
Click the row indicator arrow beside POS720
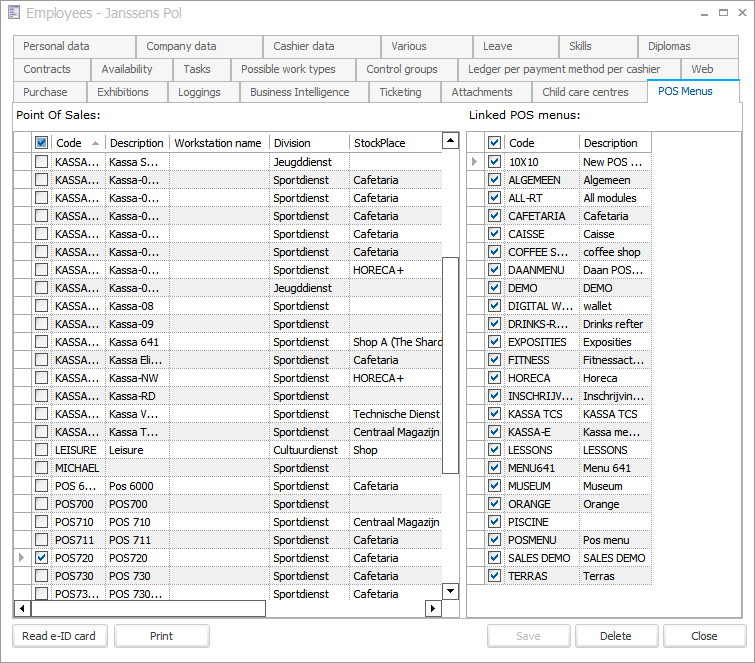[x=22, y=557]
